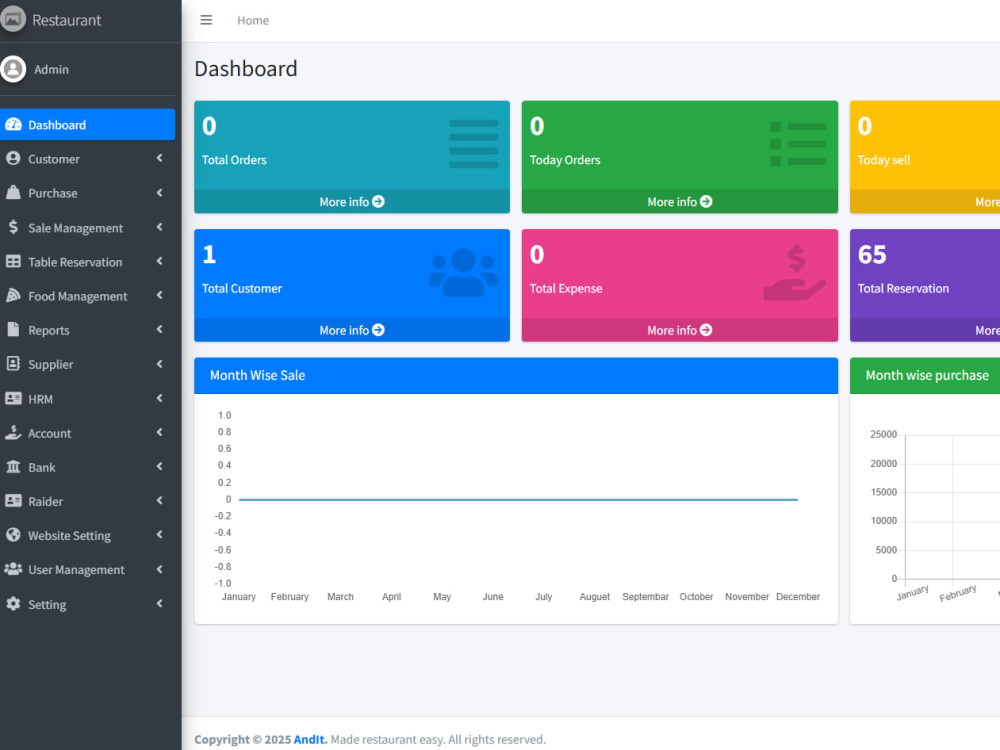Click More link on Total Reservation card
Screen dimensions: 1000x750
(x=987, y=330)
